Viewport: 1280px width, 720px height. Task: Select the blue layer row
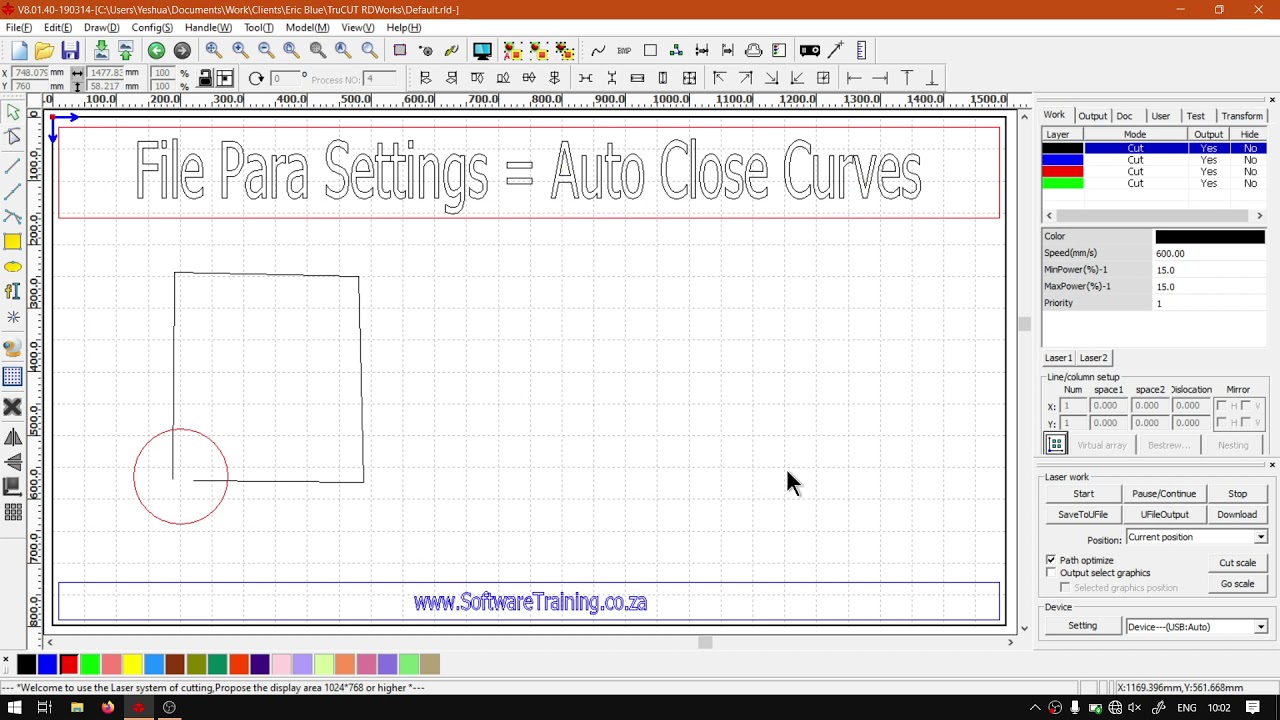(1155, 160)
